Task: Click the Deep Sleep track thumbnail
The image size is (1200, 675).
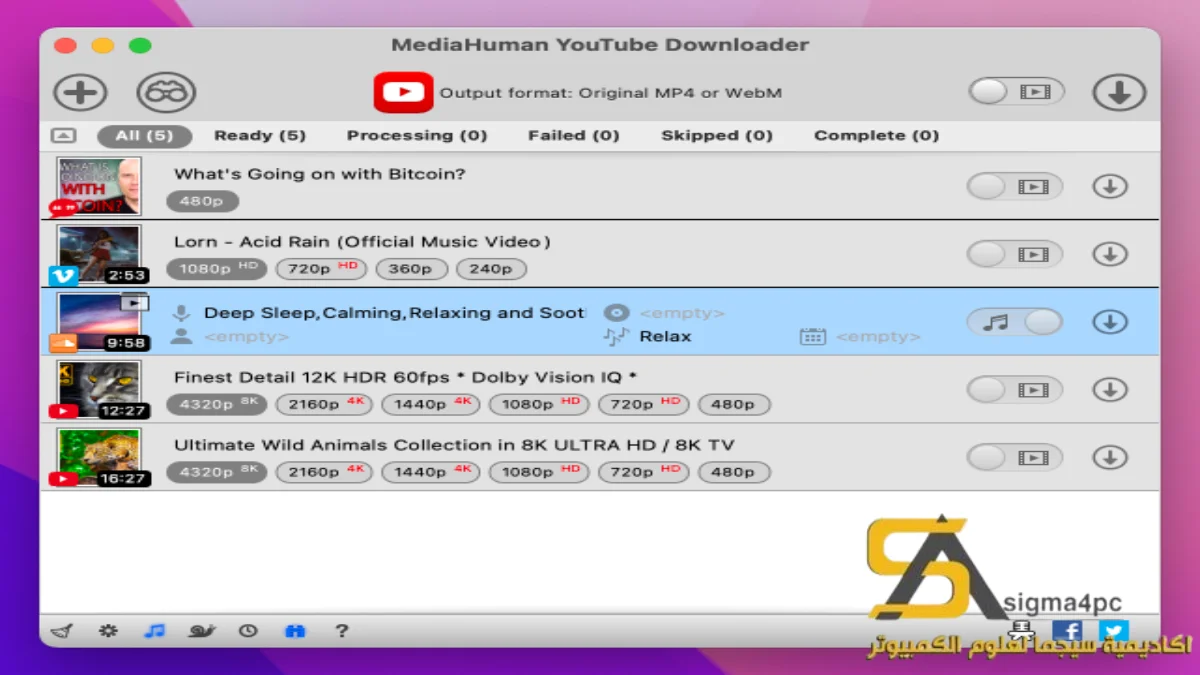Action: pyautogui.click(x=99, y=322)
